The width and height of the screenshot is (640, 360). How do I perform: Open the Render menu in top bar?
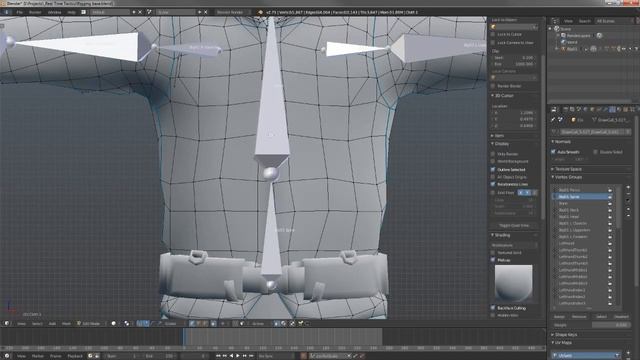click(x=35, y=12)
